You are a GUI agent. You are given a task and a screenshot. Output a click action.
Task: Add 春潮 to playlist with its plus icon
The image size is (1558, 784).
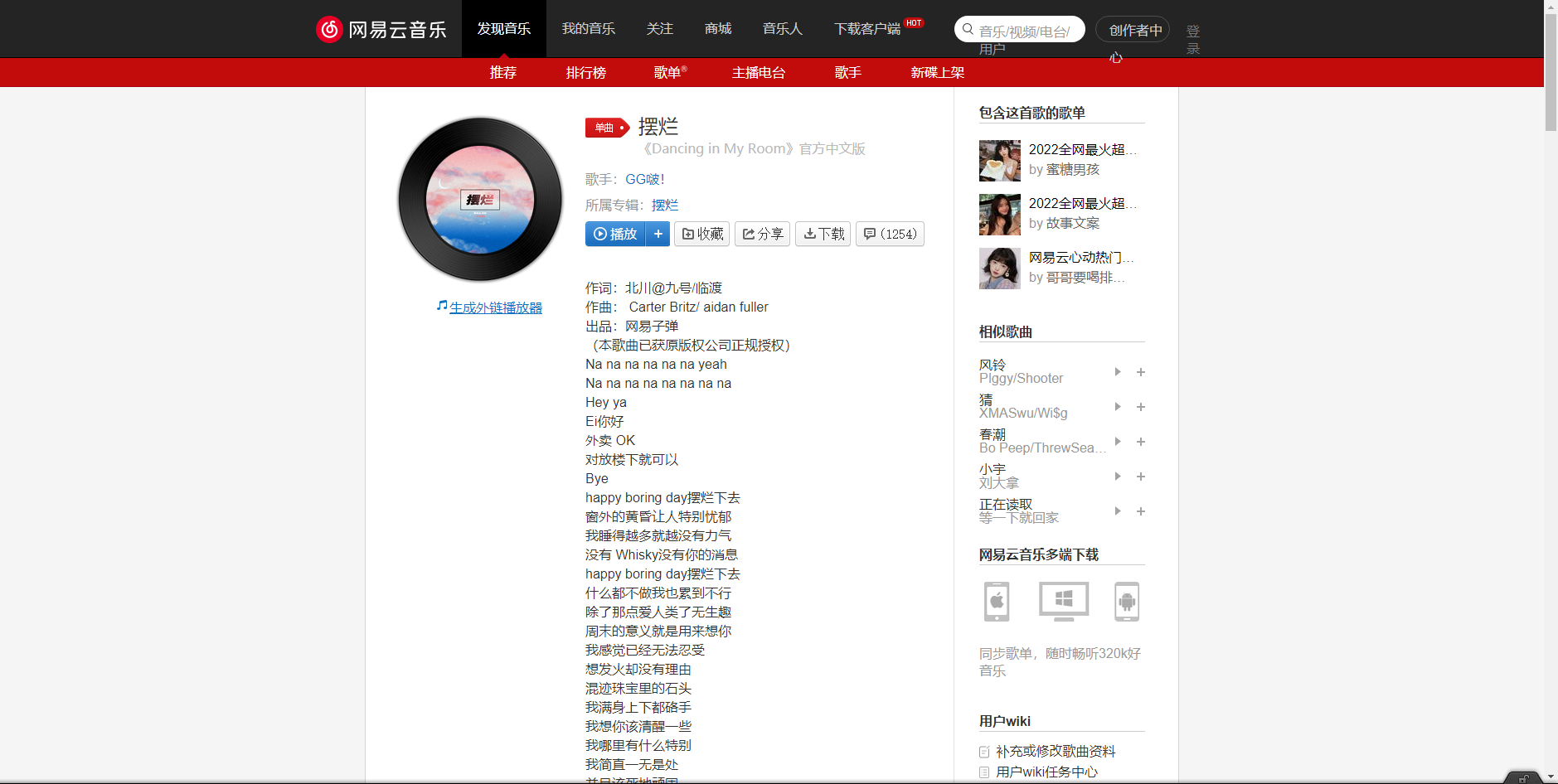click(1140, 442)
